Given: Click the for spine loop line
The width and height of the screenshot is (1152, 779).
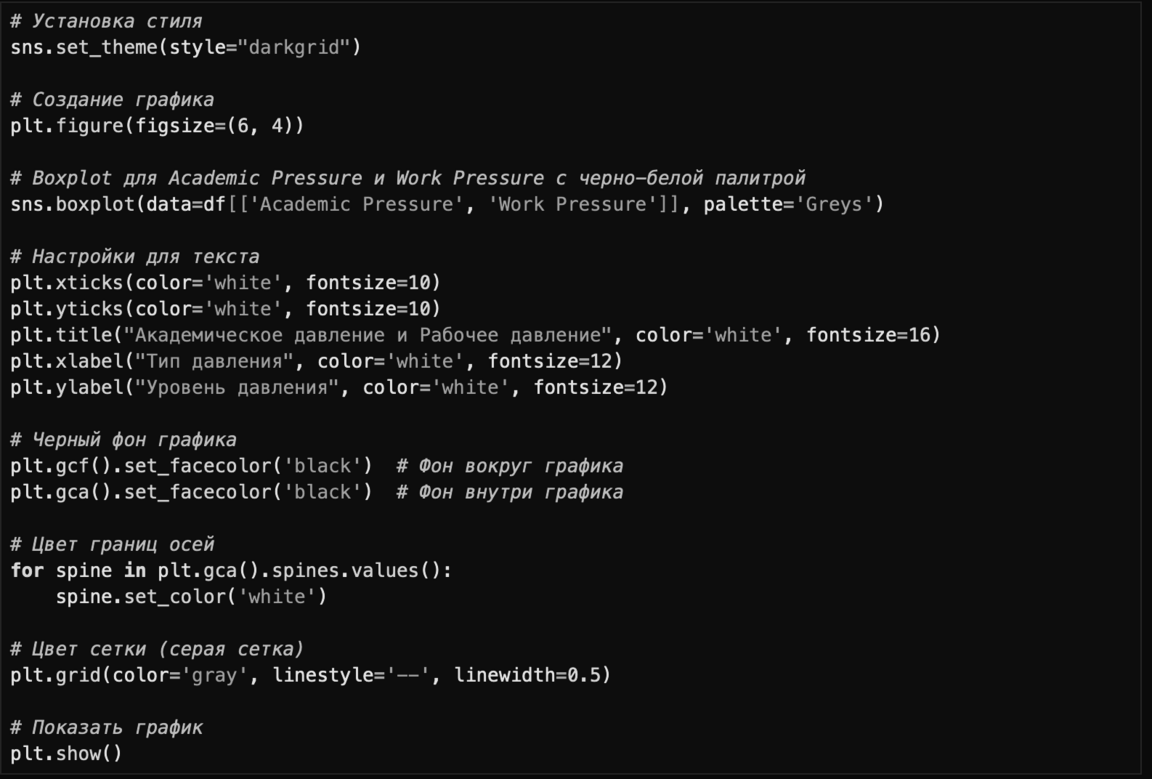Looking at the screenshot, I should (x=231, y=571).
